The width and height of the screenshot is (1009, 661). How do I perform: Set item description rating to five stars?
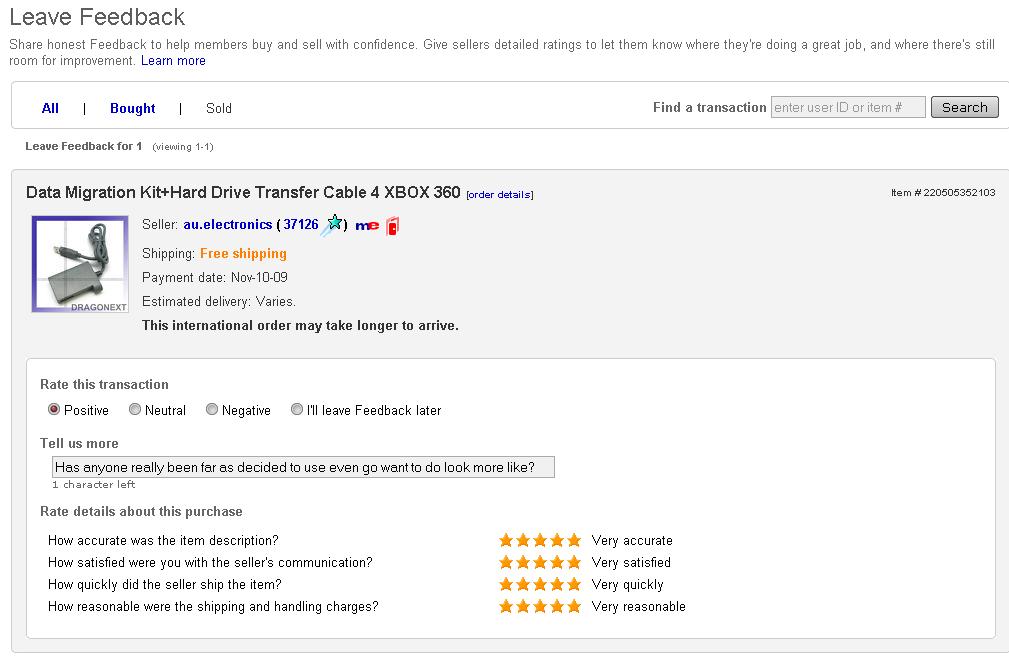coord(574,540)
